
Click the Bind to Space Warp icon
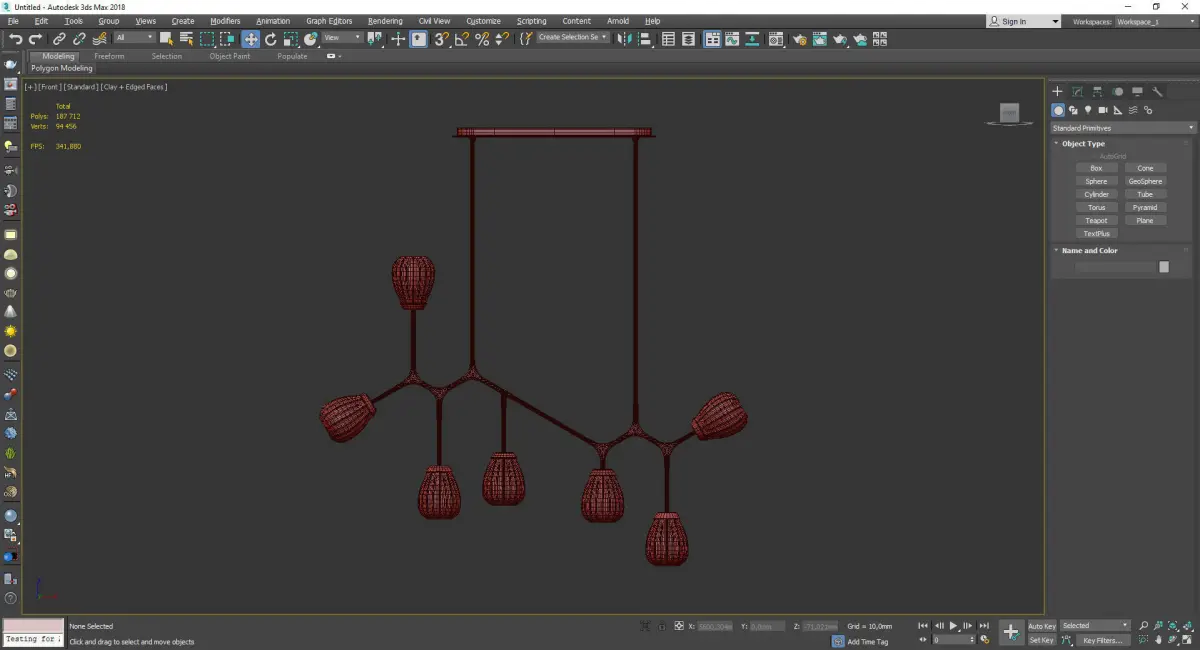100,39
